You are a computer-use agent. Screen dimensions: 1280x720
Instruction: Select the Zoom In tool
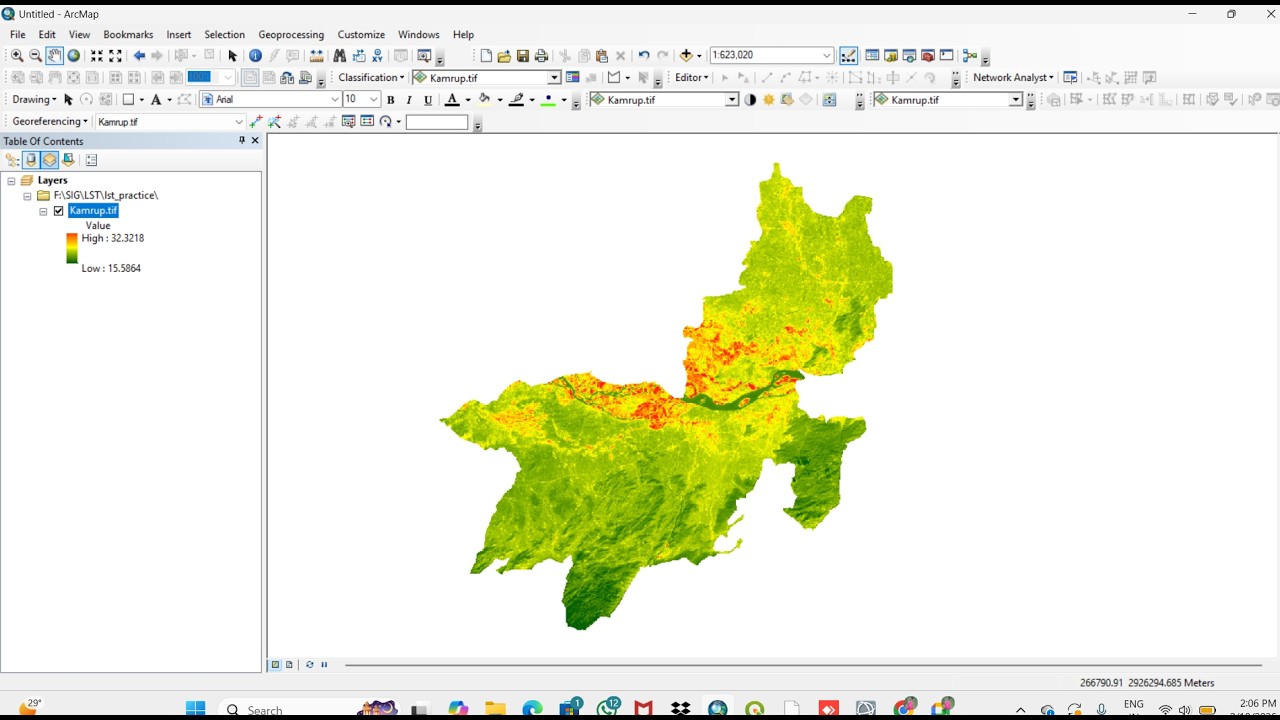point(17,56)
